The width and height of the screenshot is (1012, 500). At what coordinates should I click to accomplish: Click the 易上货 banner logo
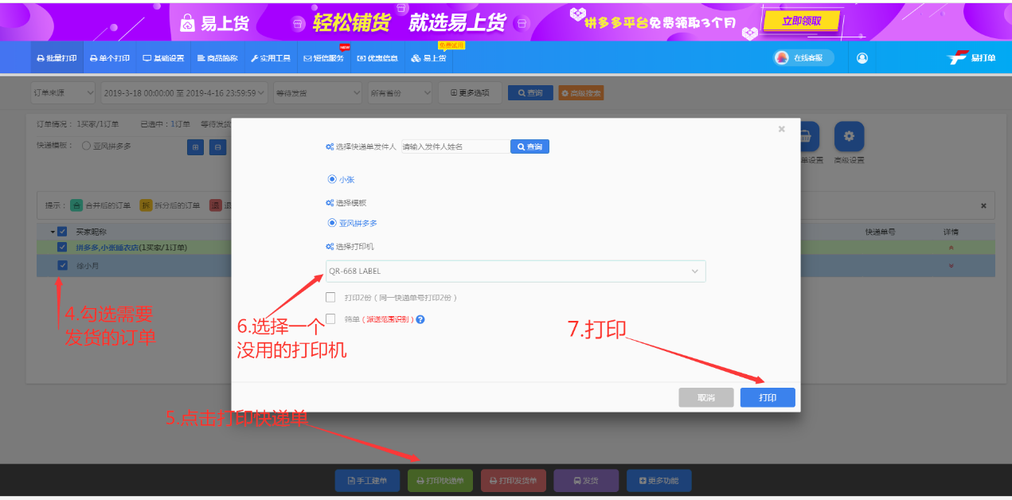click(x=214, y=23)
